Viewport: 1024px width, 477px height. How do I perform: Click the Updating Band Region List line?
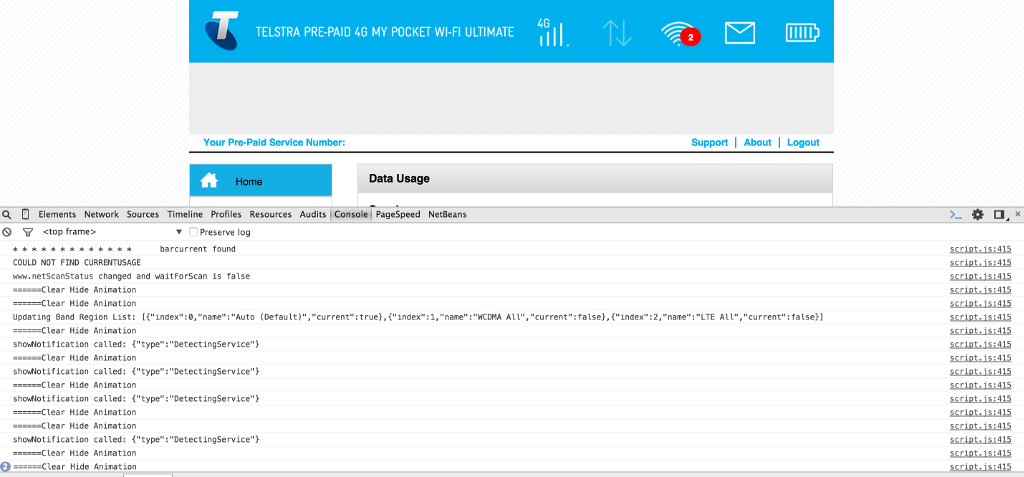[x=418, y=317]
